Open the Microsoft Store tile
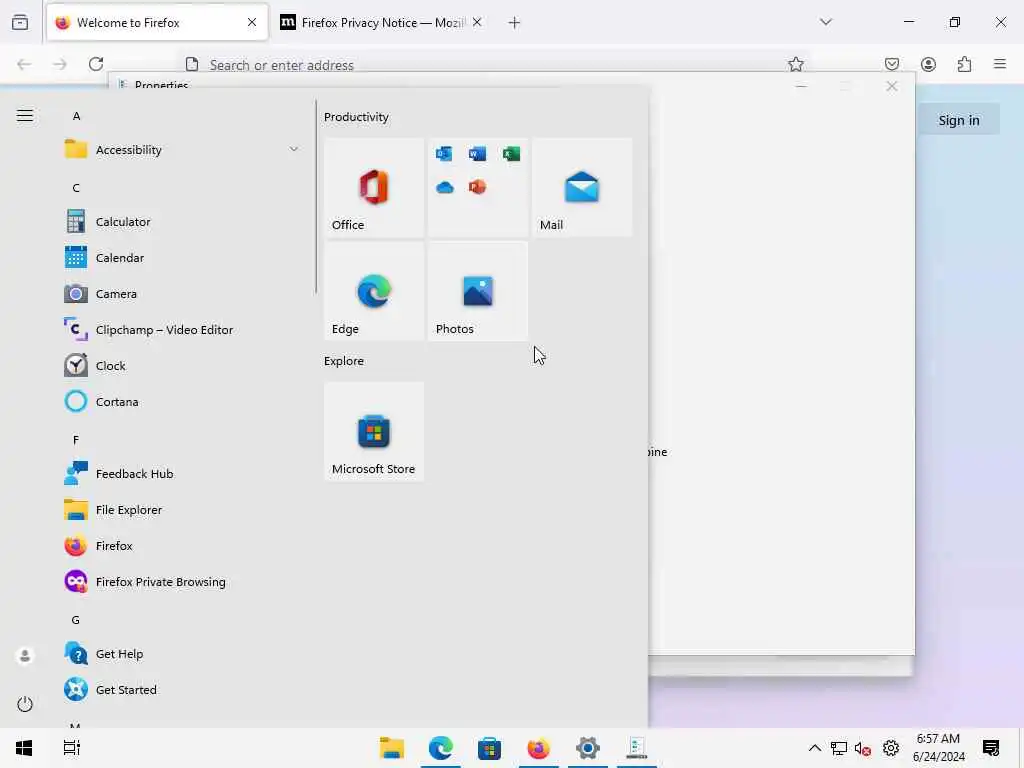The image size is (1024, 768). click(x=374, y=432)
